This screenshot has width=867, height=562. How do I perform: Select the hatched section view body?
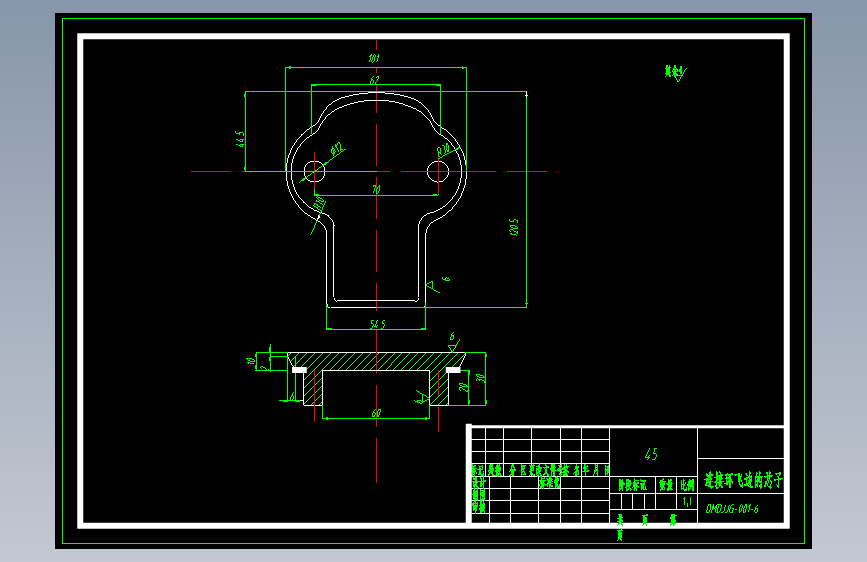[x=377, y=361]
